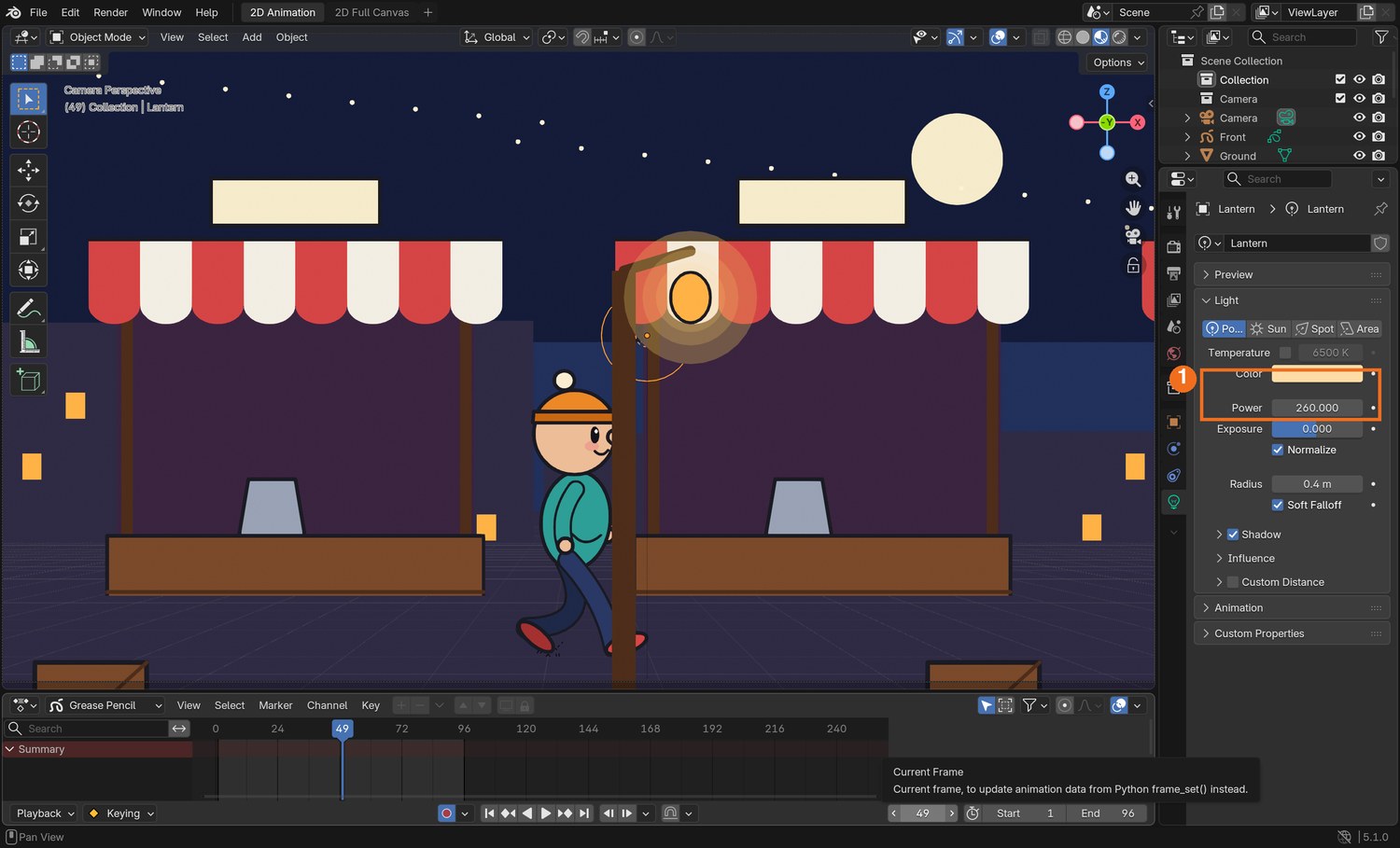The width and height of the screenshot is (1400, 848).
Task: Click the pan view hand icon
Action: 1133,207
